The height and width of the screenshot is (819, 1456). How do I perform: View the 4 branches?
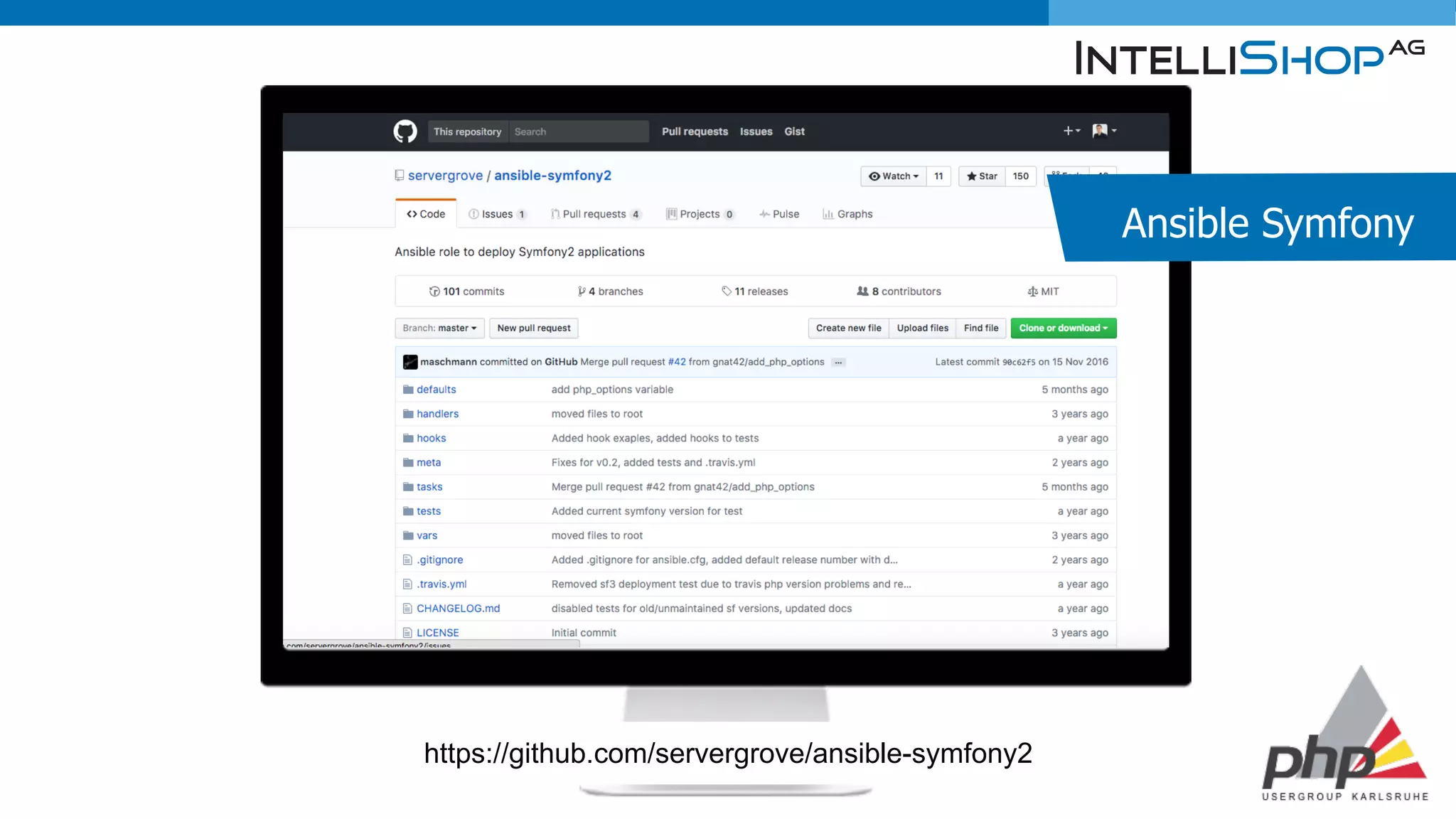click(610, 291)
